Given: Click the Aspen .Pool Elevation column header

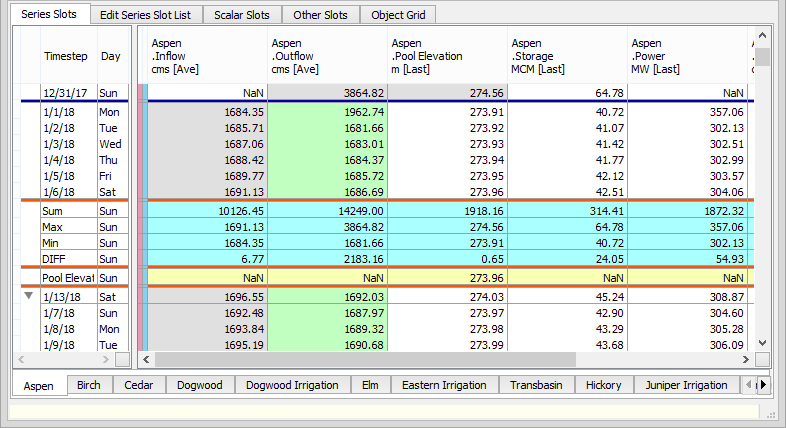Looking at the screenshot, I should click(x=447, y=56).
